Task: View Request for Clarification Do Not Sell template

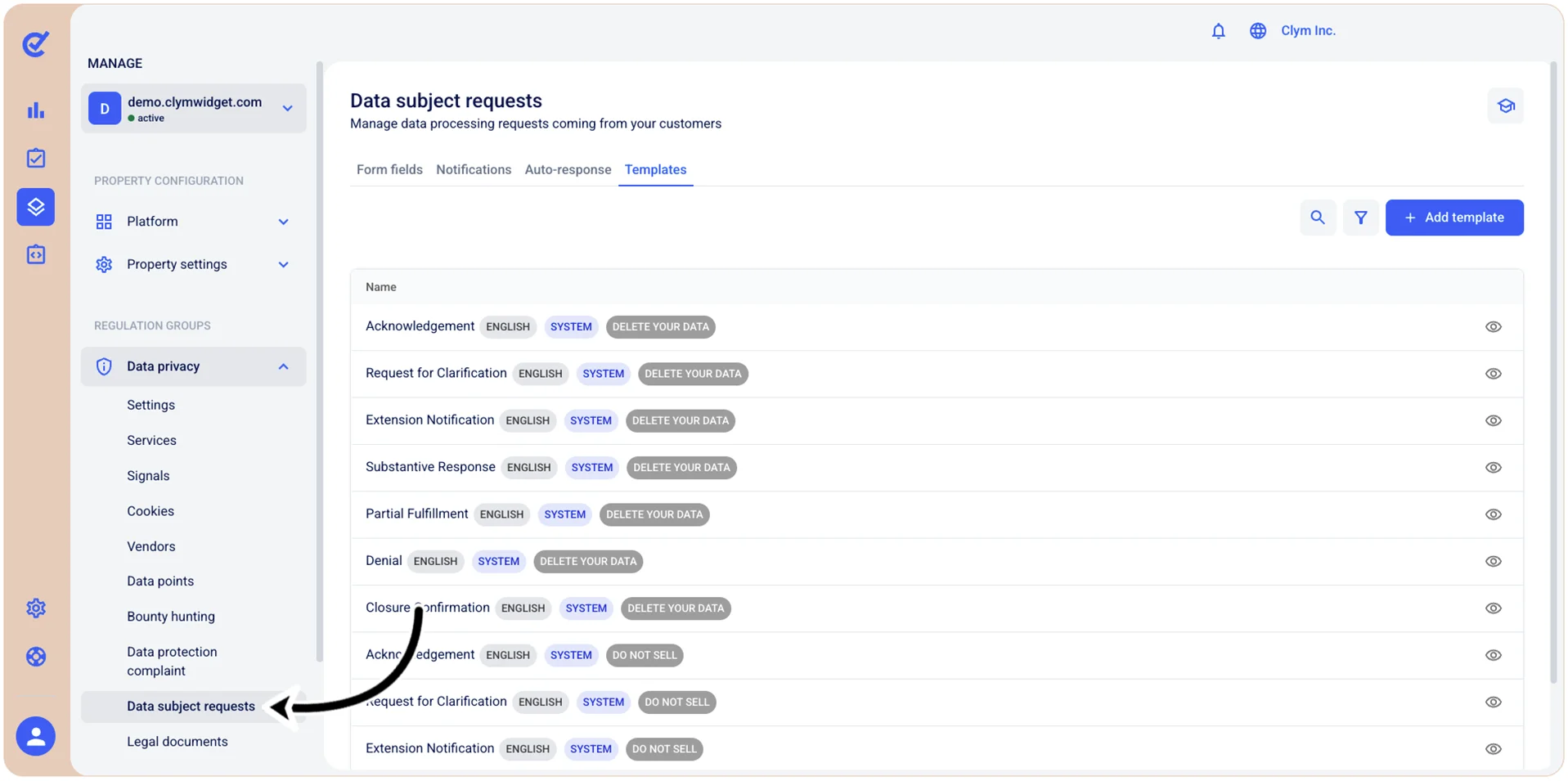Action: click(x=1493, y=702)
